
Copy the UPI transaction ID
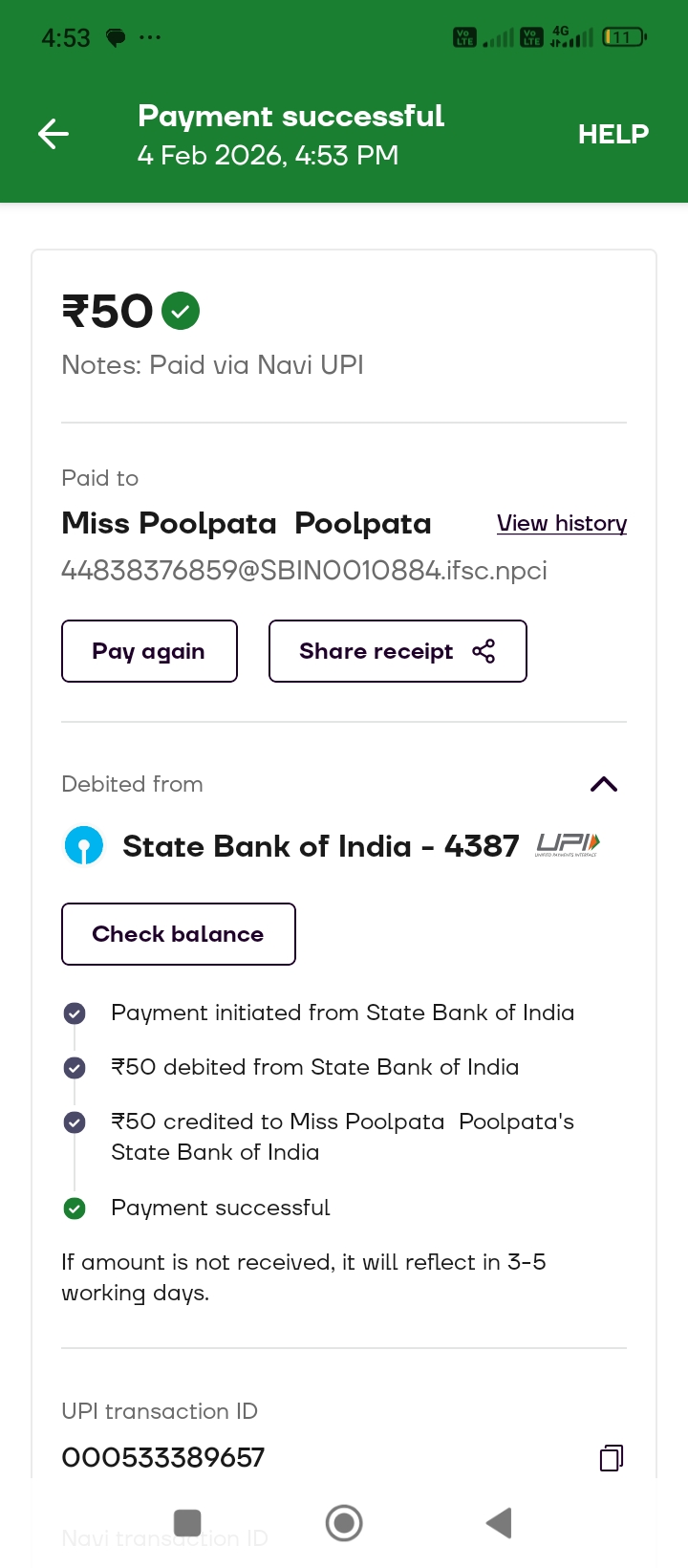(x=612, y=1457)
